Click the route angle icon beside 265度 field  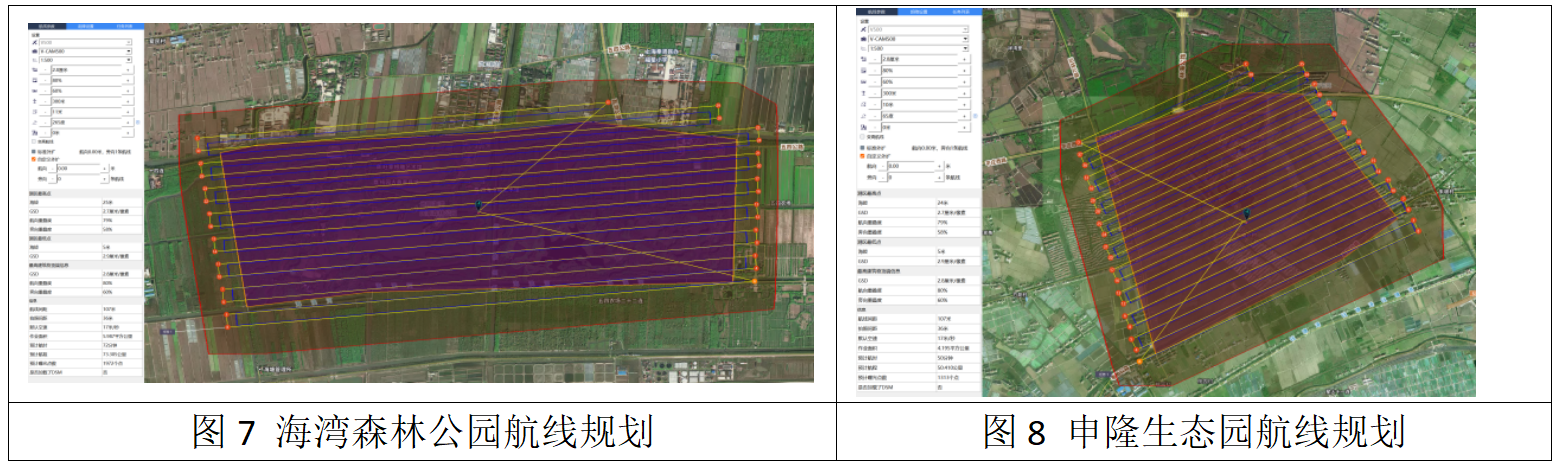tap(35, 122)
